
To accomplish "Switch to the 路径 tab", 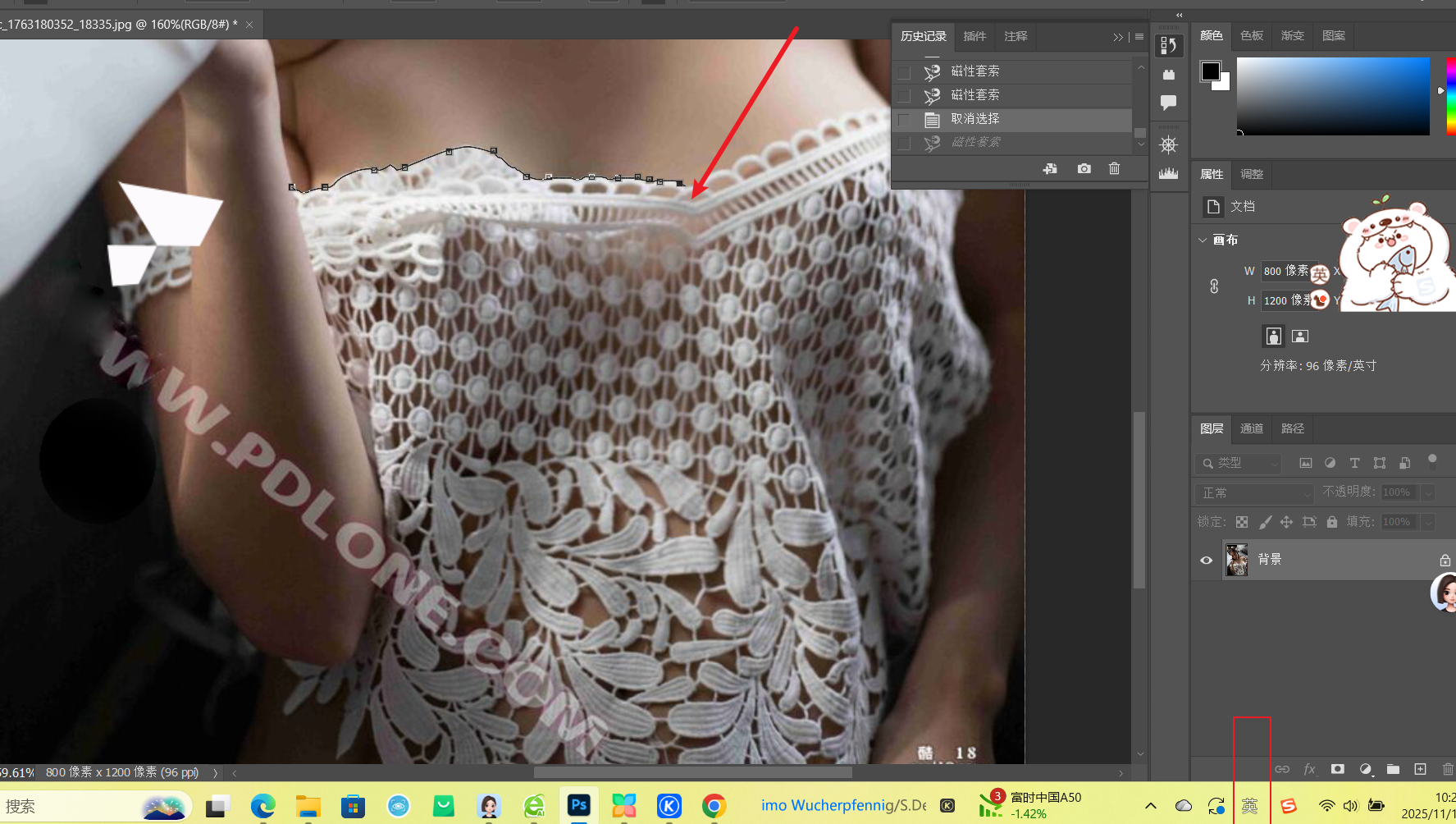I will (1293, 428).
